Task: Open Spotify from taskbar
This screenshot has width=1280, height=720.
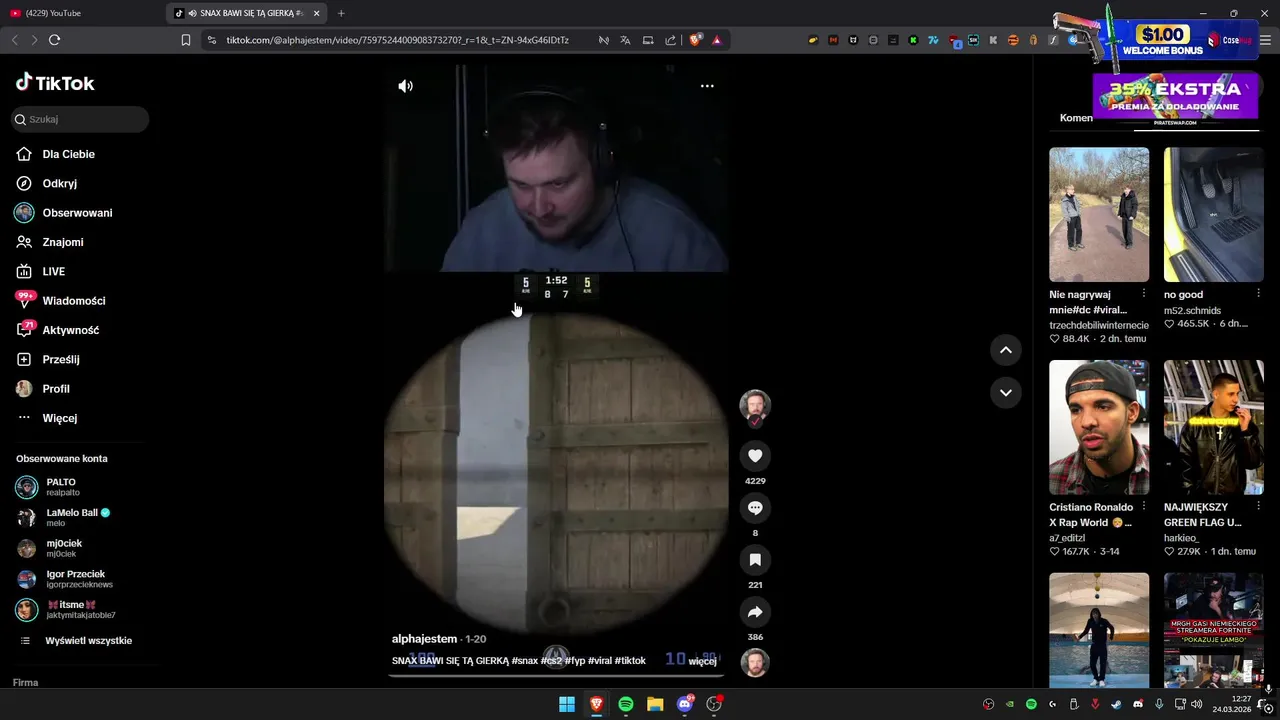Action: click(x=626, y=704)
